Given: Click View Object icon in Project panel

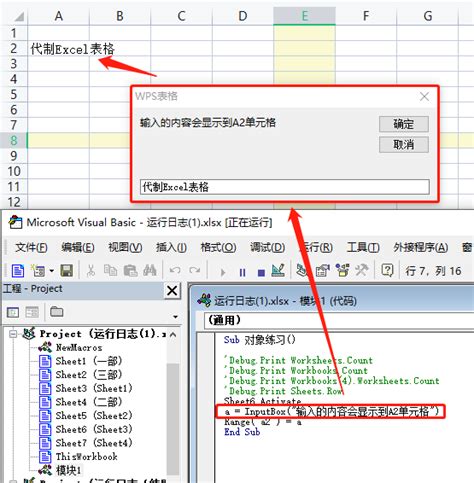Looking at the screenshot, I should [32, 313].
